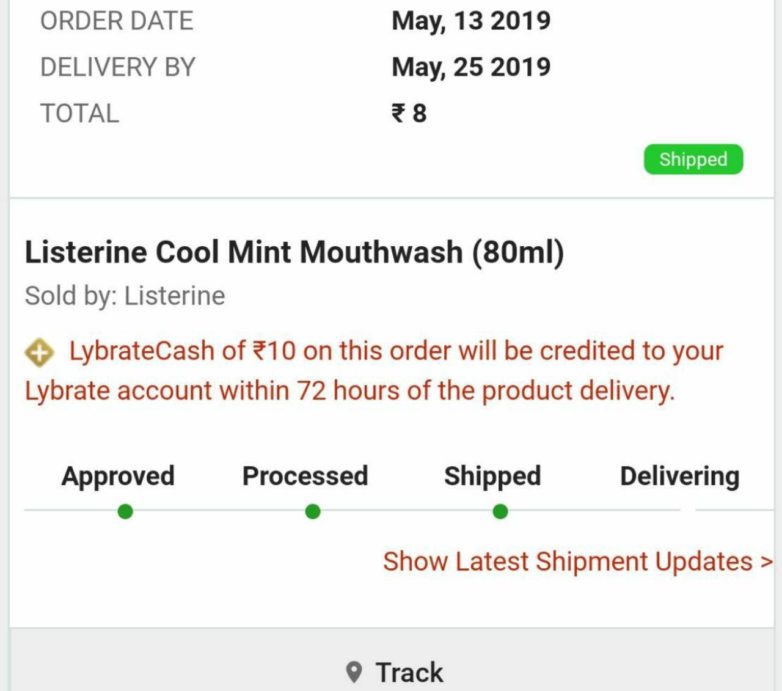Click Sold by: Listerine seller text
Screen dimensions: 782x691
(x=125, y=296)
